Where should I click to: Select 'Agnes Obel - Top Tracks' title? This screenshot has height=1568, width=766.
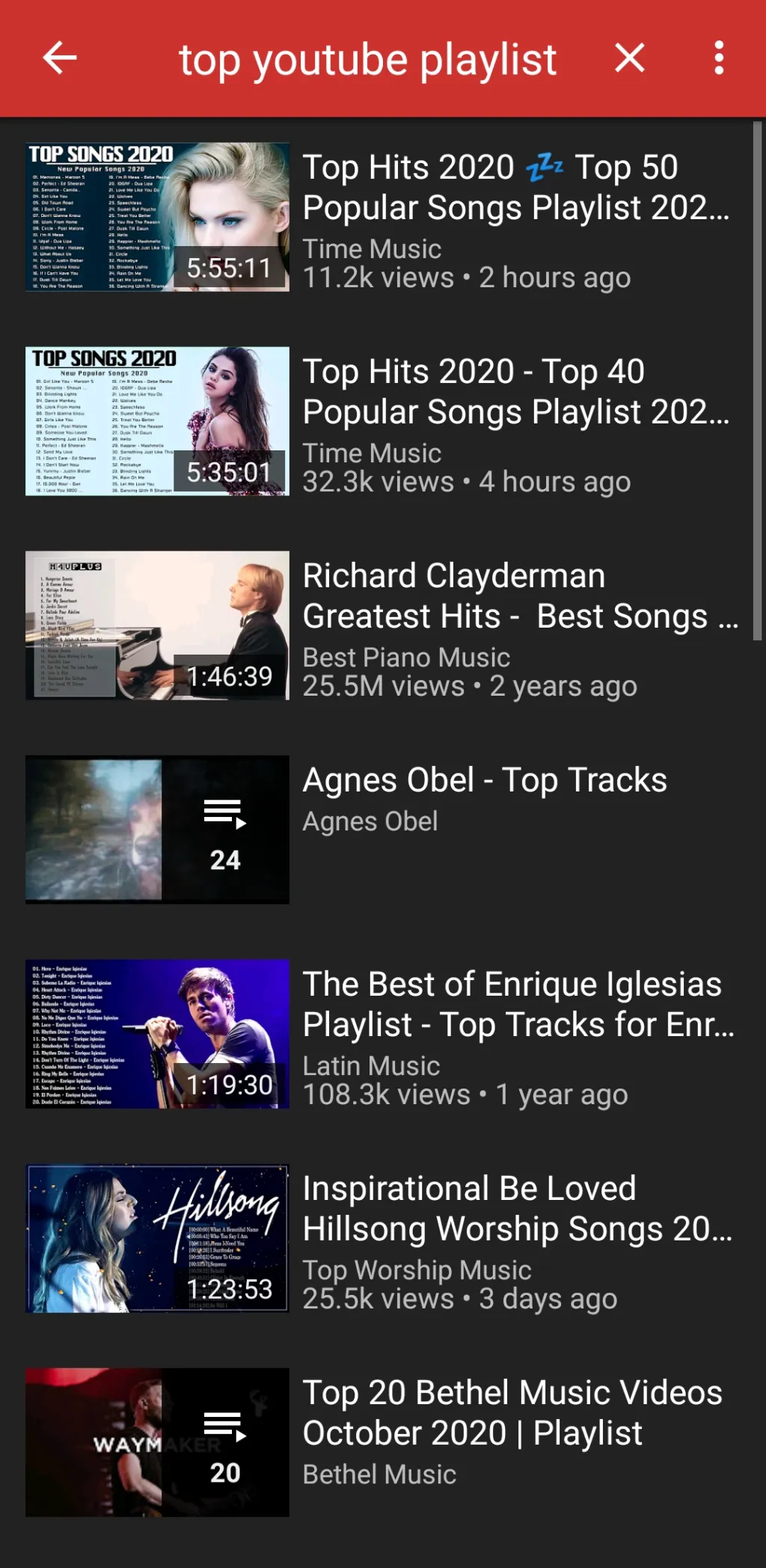coord(485,780)
